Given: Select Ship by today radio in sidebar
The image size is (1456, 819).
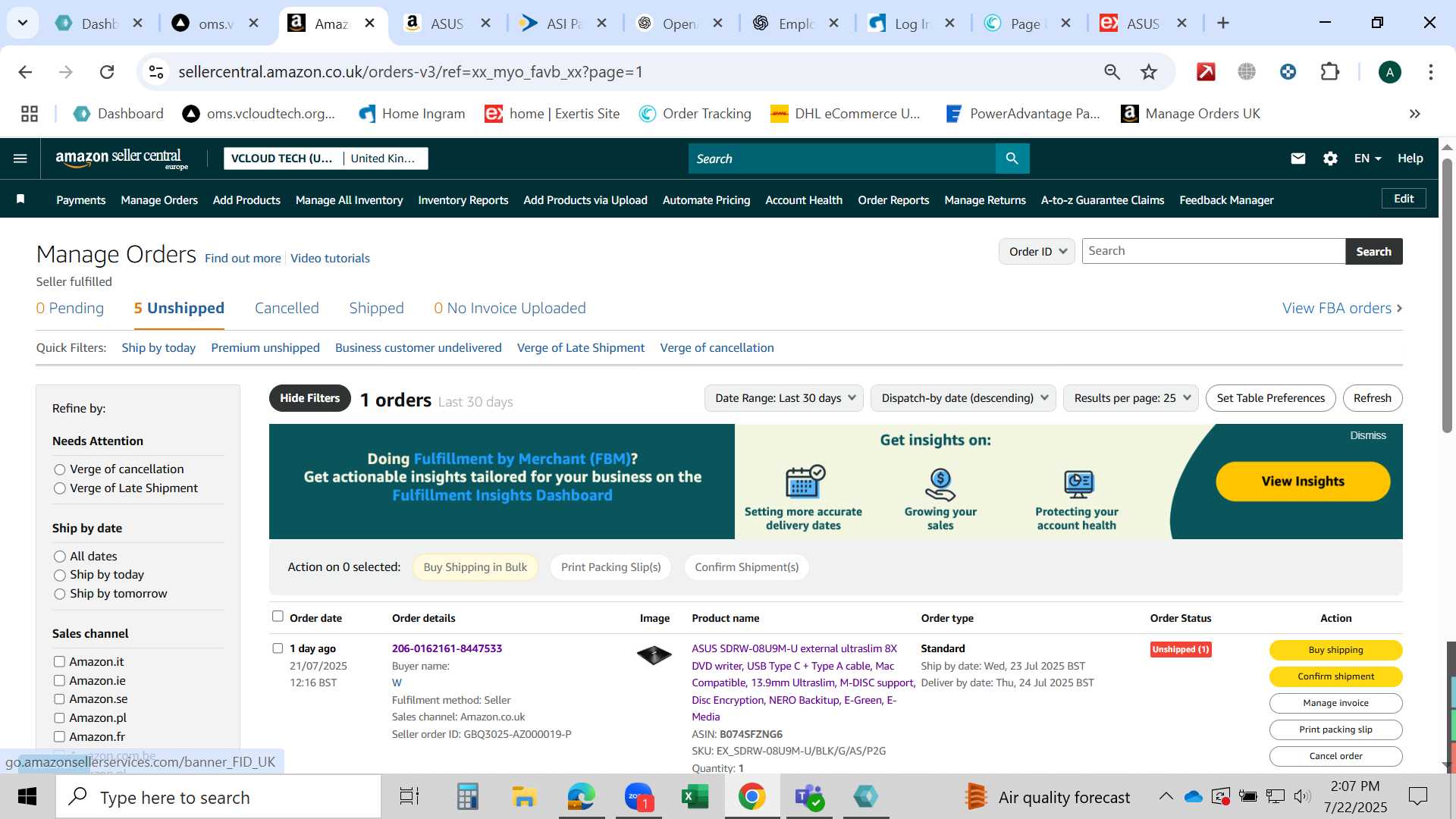Looking at the screenshot, I should [59, 575].
